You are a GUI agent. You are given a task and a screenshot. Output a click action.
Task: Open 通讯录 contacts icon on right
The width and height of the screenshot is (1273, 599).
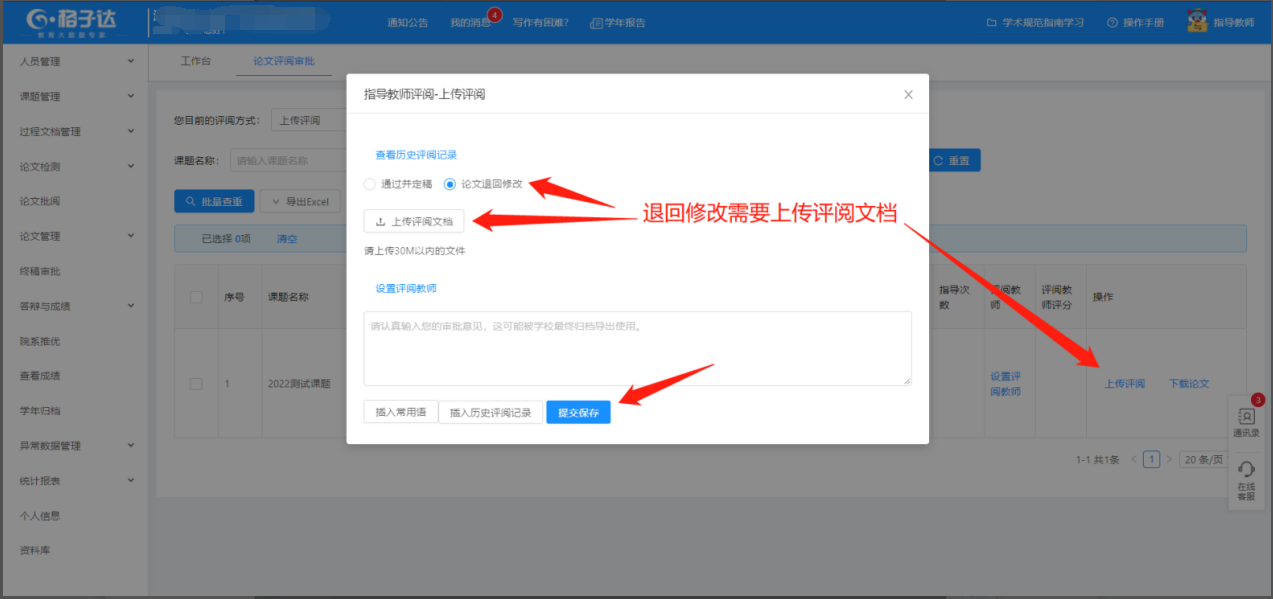pos(1246,417)
